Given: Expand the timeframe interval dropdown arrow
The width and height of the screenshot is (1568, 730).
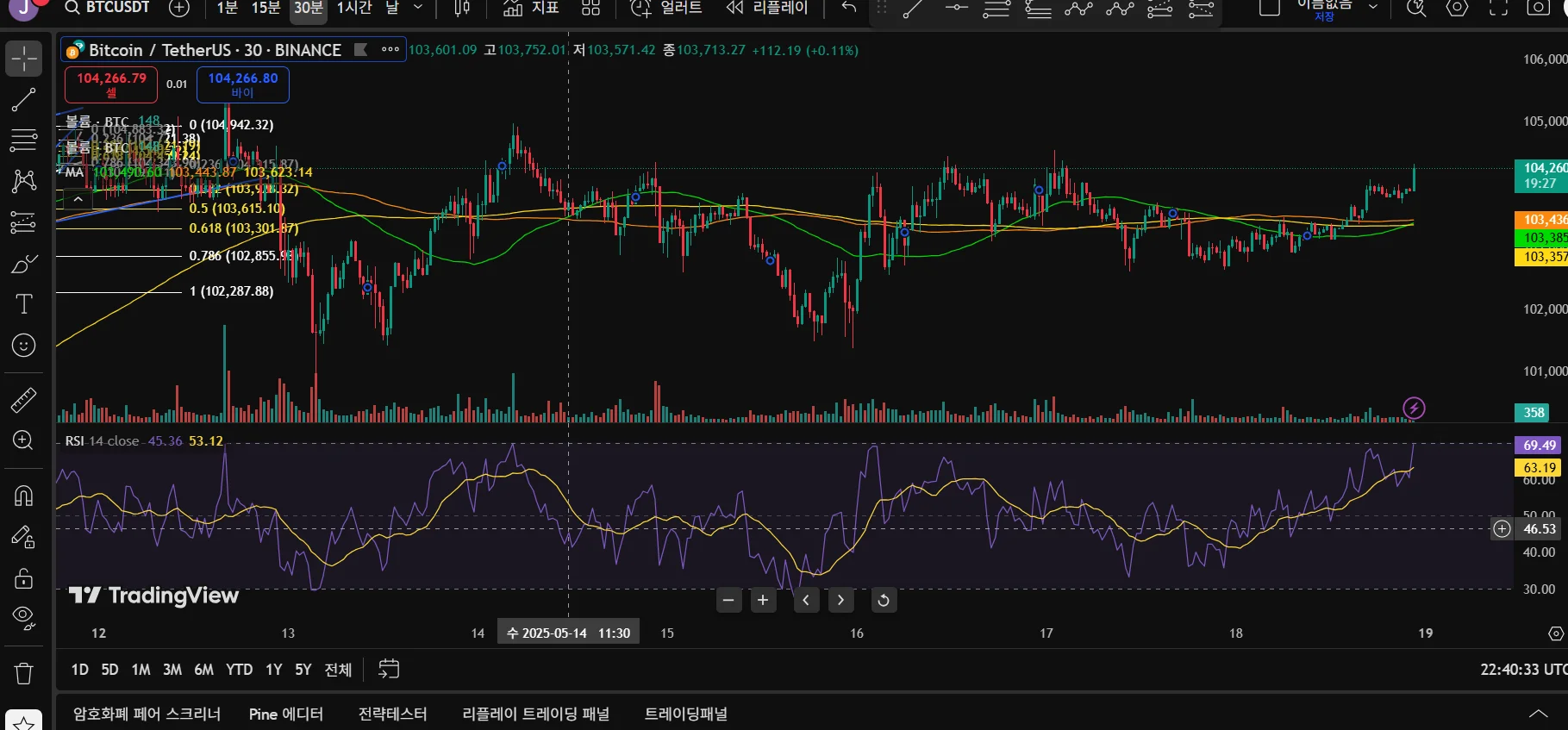Looking at the screenshot, I should point(418,8).
